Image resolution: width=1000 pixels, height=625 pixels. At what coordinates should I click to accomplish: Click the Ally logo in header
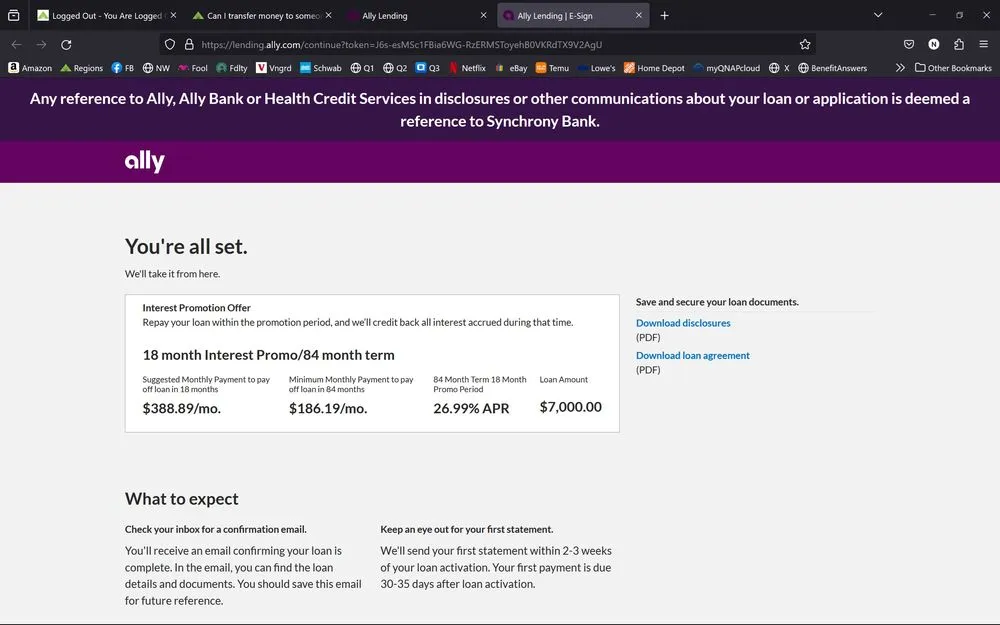point(145,162)
